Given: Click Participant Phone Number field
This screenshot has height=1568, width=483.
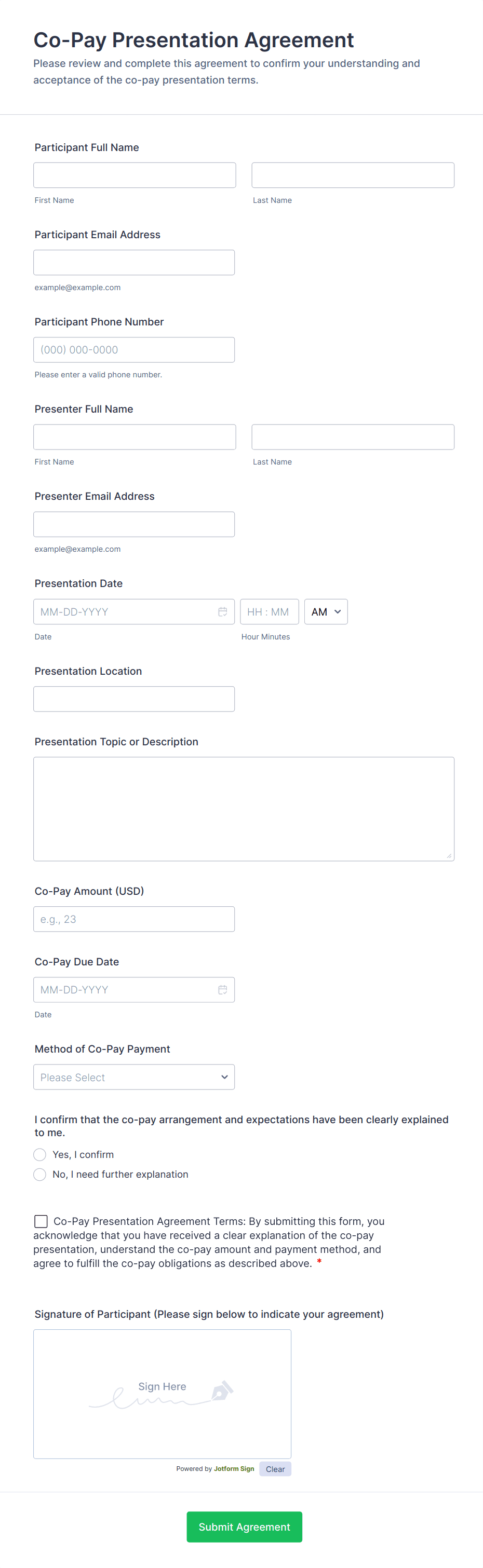Looking at the screenshot, I should coord(134,350).
